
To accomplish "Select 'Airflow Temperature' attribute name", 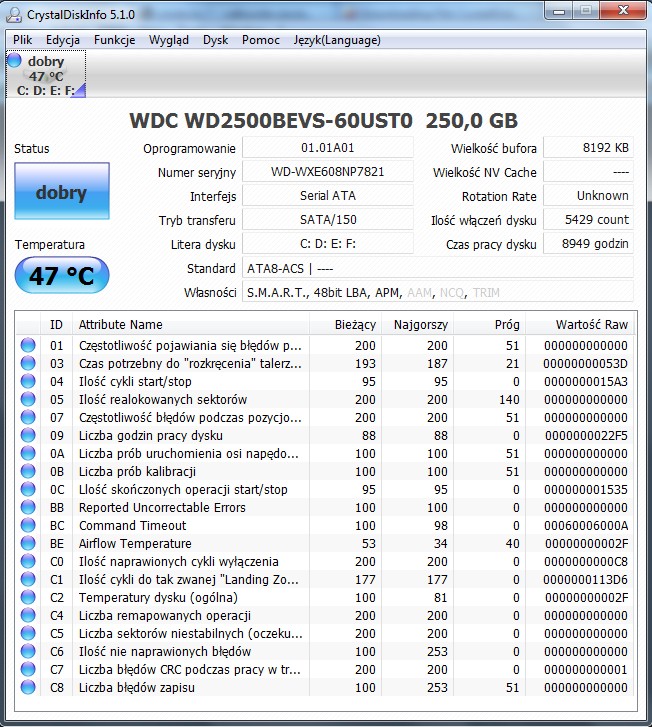I will pos(135,543).
